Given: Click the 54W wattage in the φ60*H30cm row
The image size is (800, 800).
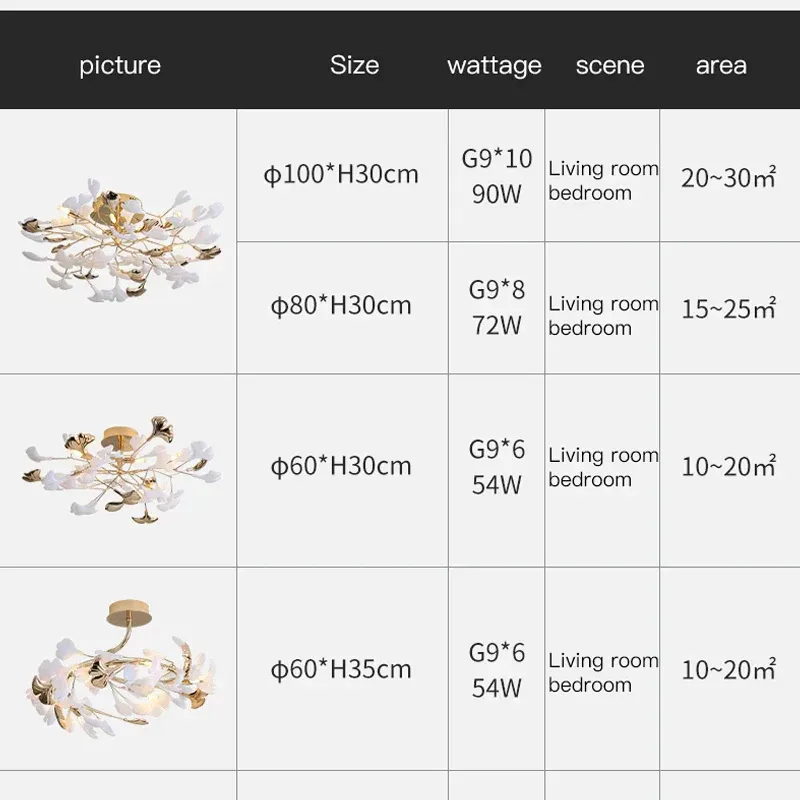Looking at the screenshot, I should (x=497, y=485).
